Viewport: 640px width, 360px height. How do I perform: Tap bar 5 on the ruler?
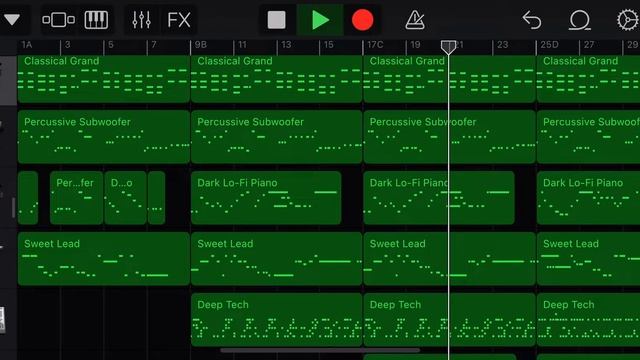(x=111, y=45)
